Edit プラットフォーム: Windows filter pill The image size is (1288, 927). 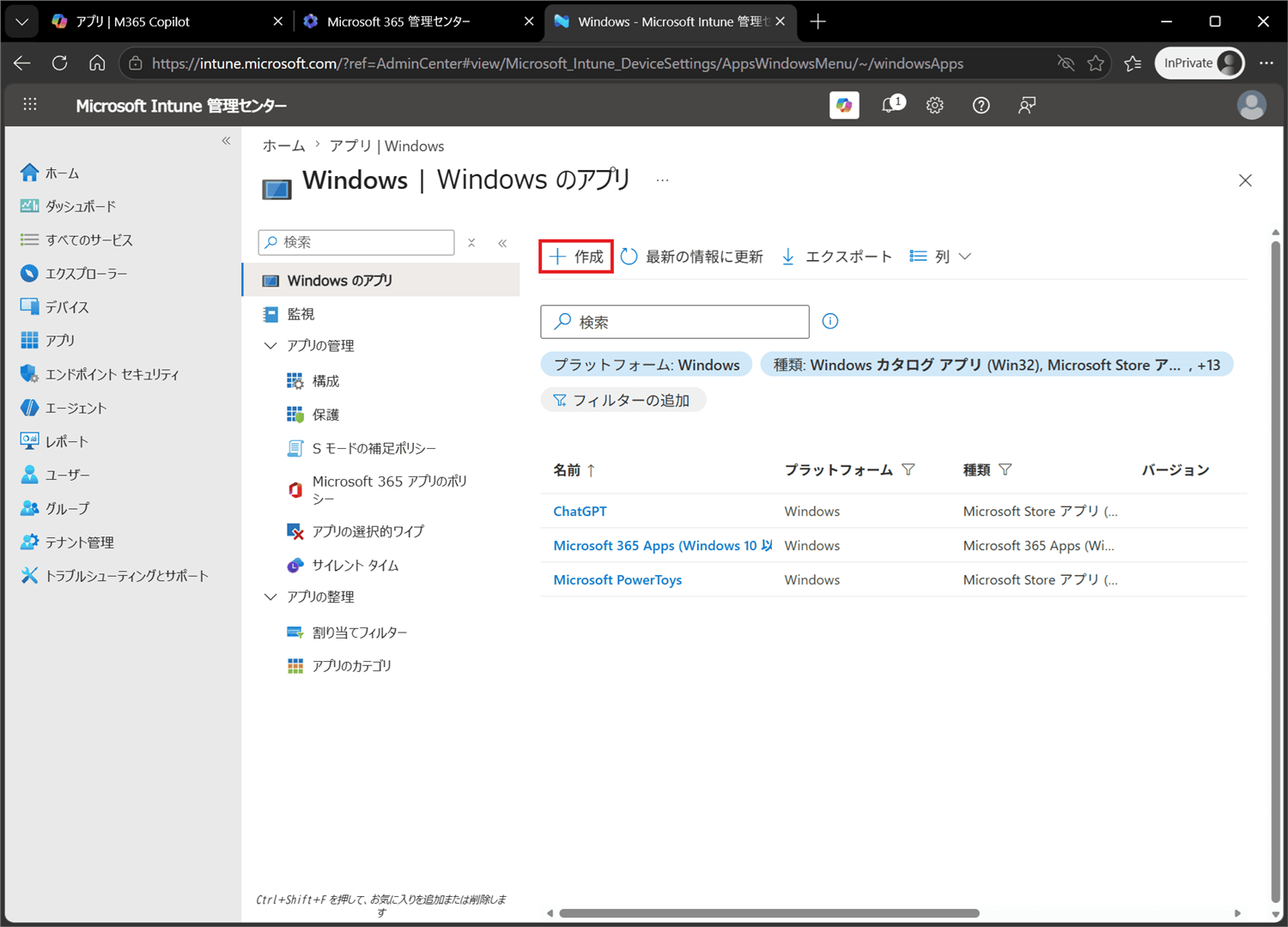pos(647,365)
